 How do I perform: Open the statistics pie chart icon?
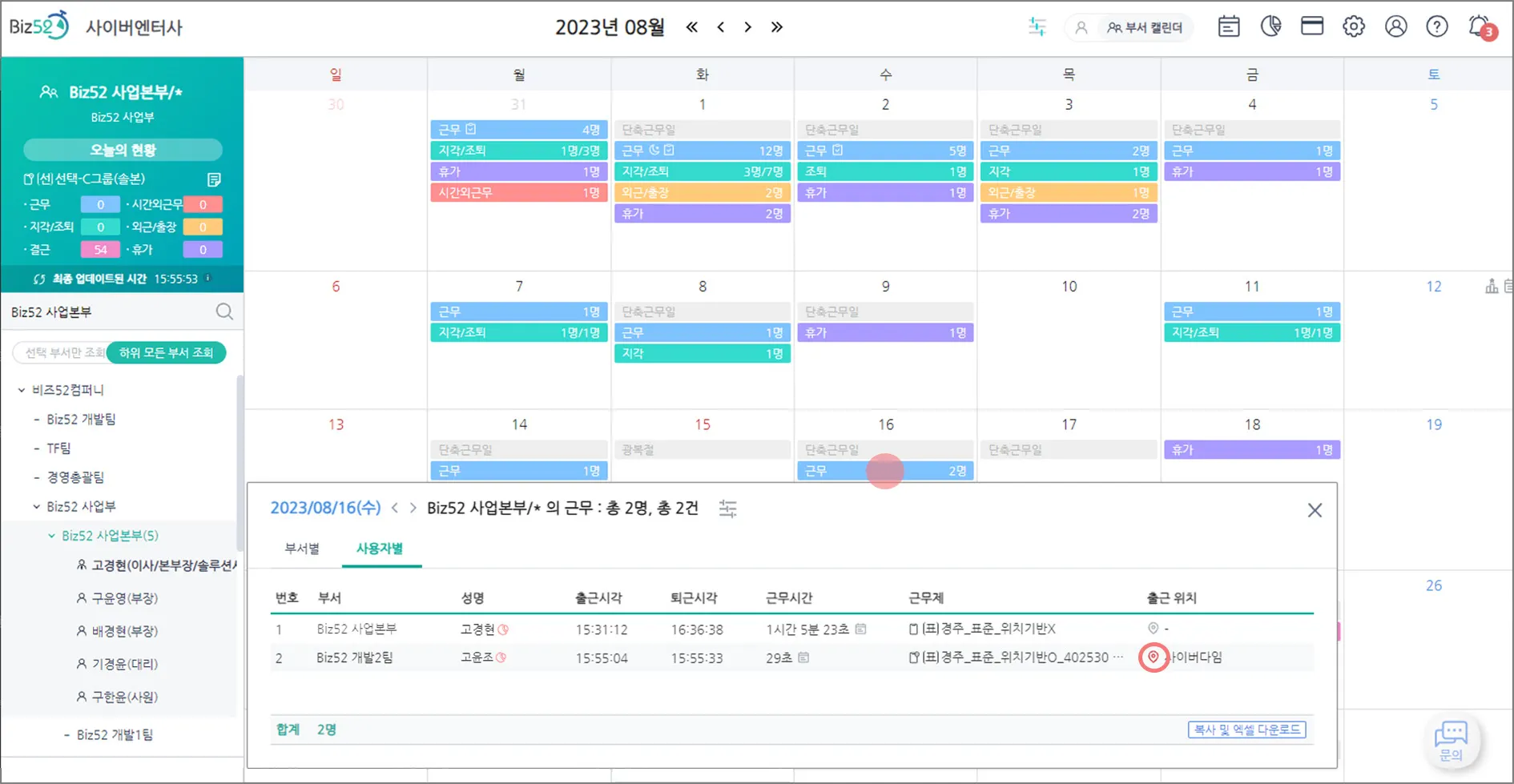(x=1271, y=26)
